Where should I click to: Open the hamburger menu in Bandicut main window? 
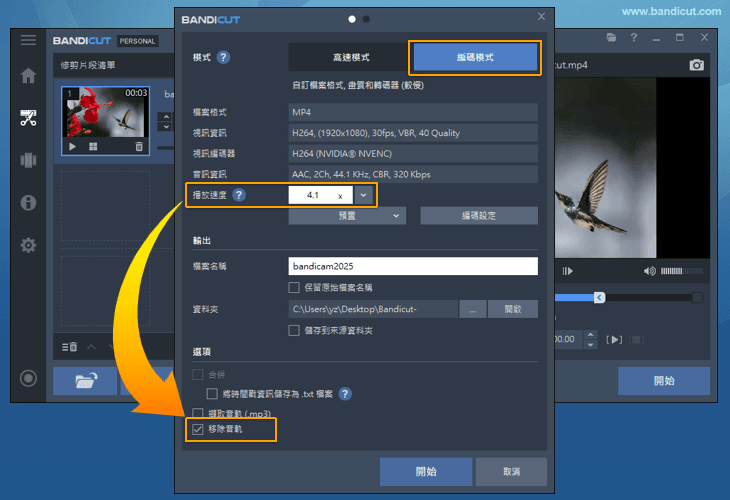[28, 40]
